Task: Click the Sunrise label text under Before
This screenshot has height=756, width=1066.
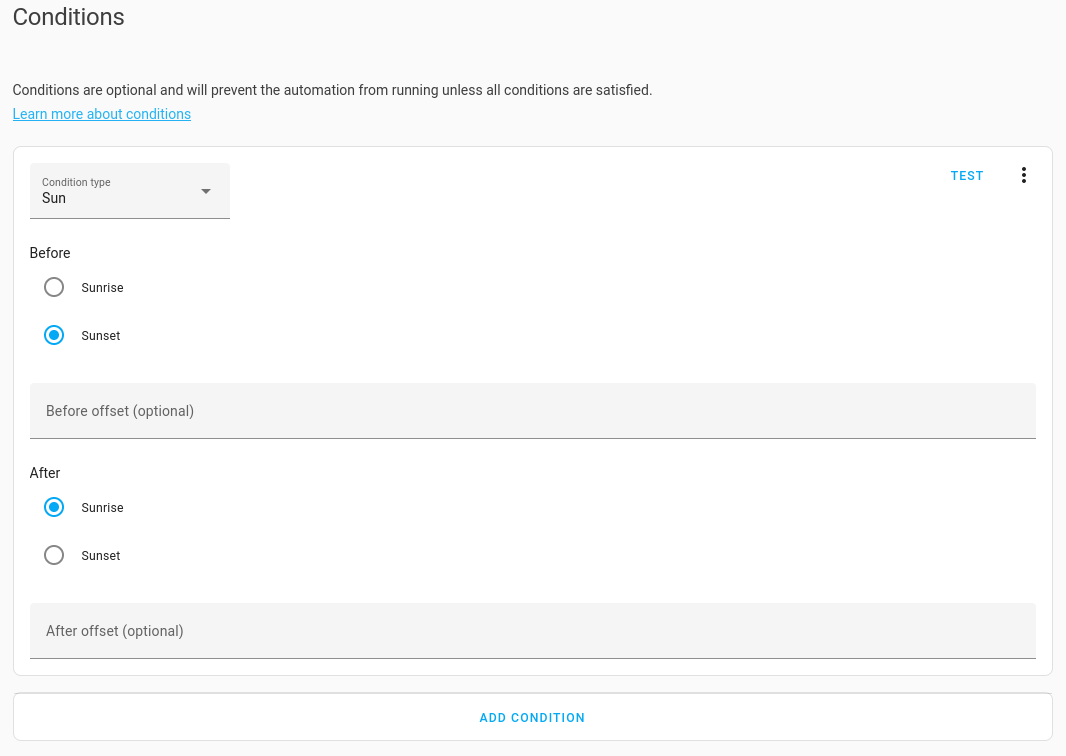Action: [x=102, y=288]
